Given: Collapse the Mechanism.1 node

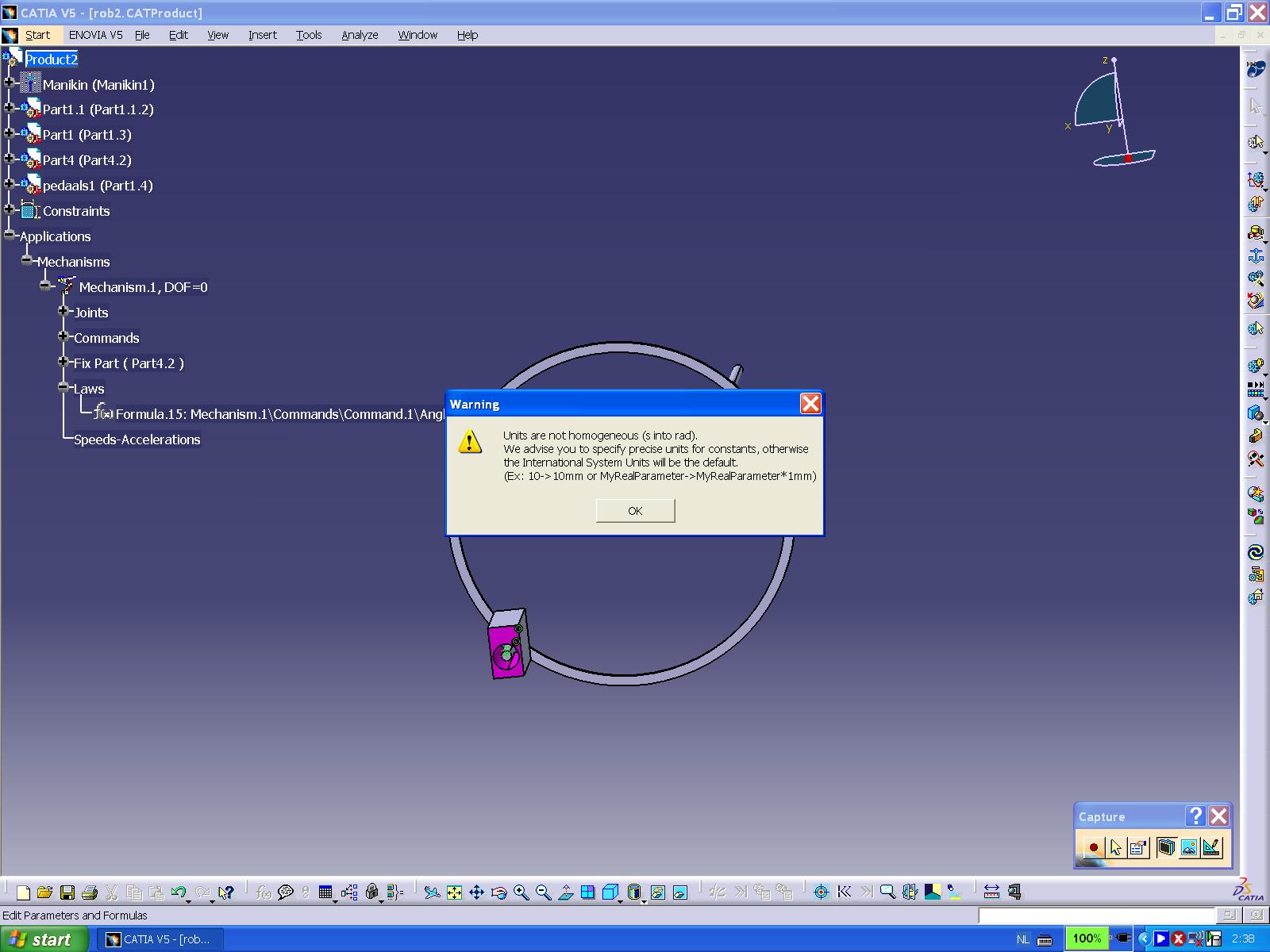Looking at the screenshot, I should [45, 286].
